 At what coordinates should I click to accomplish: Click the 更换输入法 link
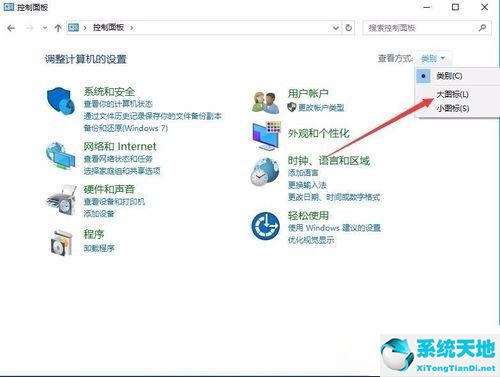(307, 185)
